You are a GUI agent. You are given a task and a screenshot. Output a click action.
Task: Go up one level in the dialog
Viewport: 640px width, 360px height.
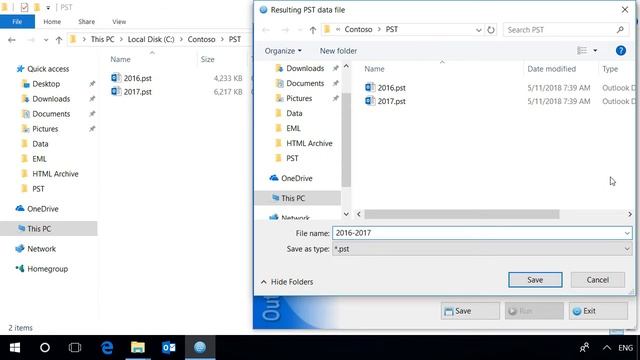313,30
